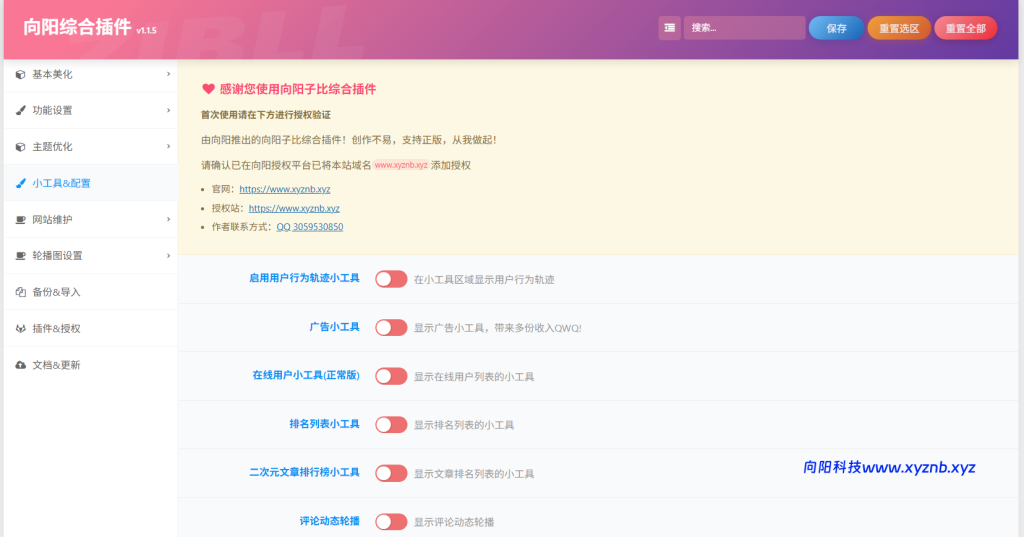Click the 向阳综合插件 title
The image size is (1024, 537).
click(x=77, y=27)
